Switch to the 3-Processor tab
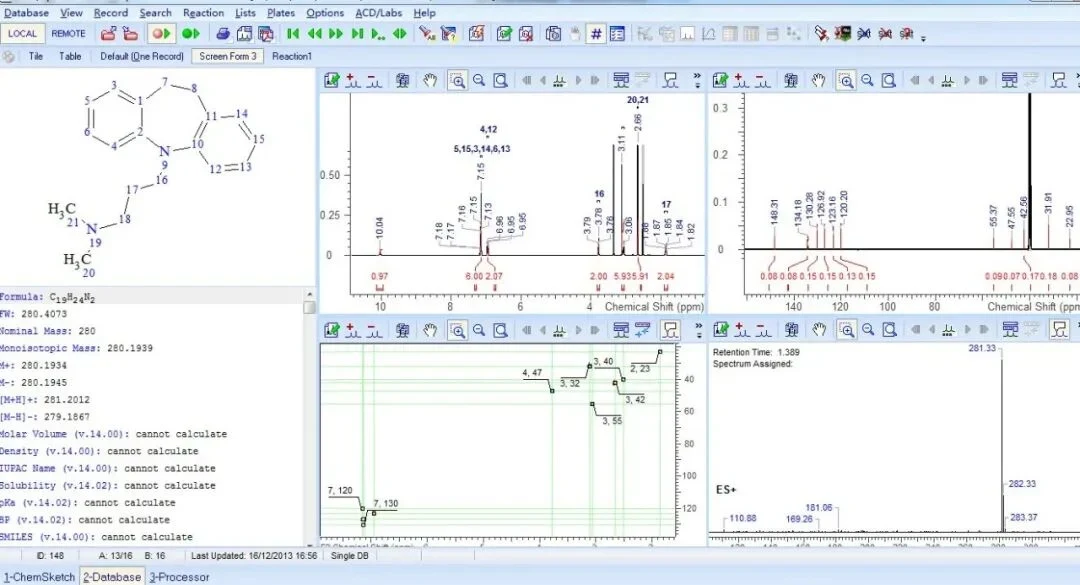 point(180,577)
